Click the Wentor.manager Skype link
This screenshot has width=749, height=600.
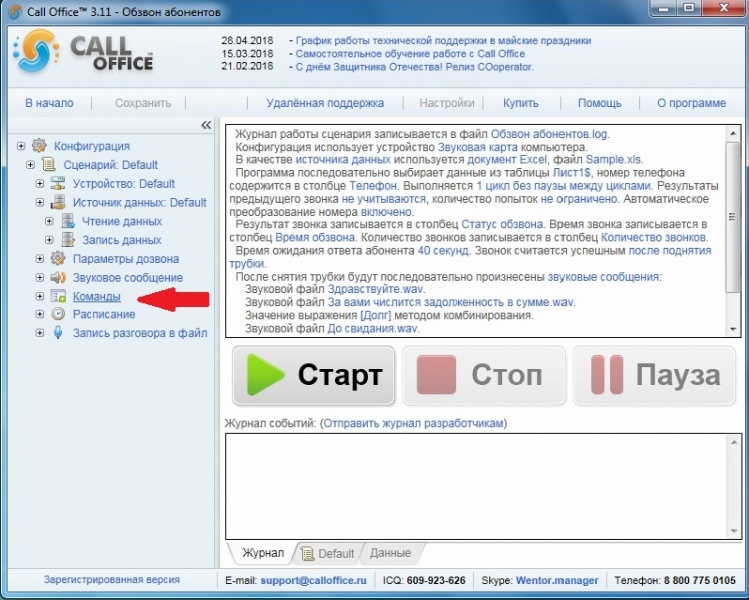click(557, 580)
